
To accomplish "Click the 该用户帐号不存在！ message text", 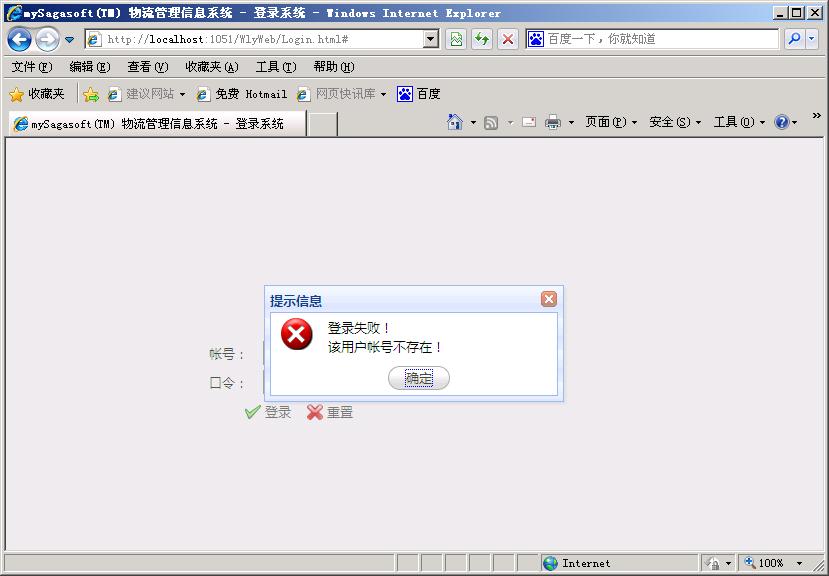I will (x=385, y=348).
